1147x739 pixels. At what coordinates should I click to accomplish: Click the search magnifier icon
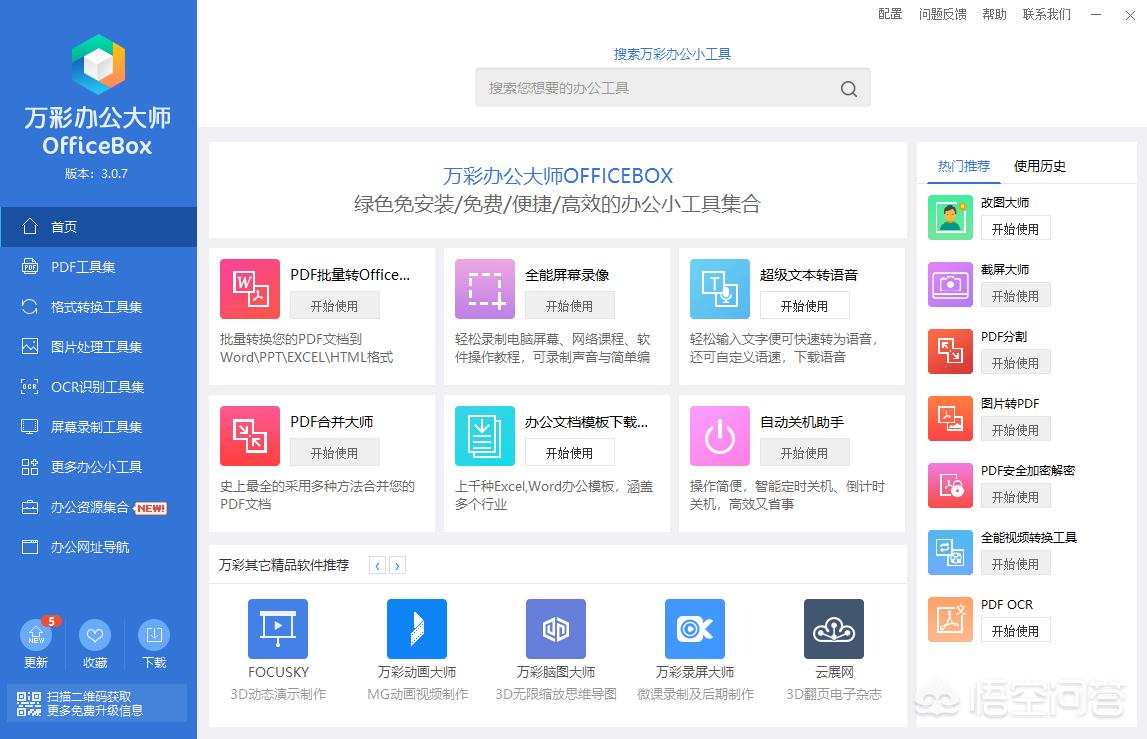coord(849,89)
